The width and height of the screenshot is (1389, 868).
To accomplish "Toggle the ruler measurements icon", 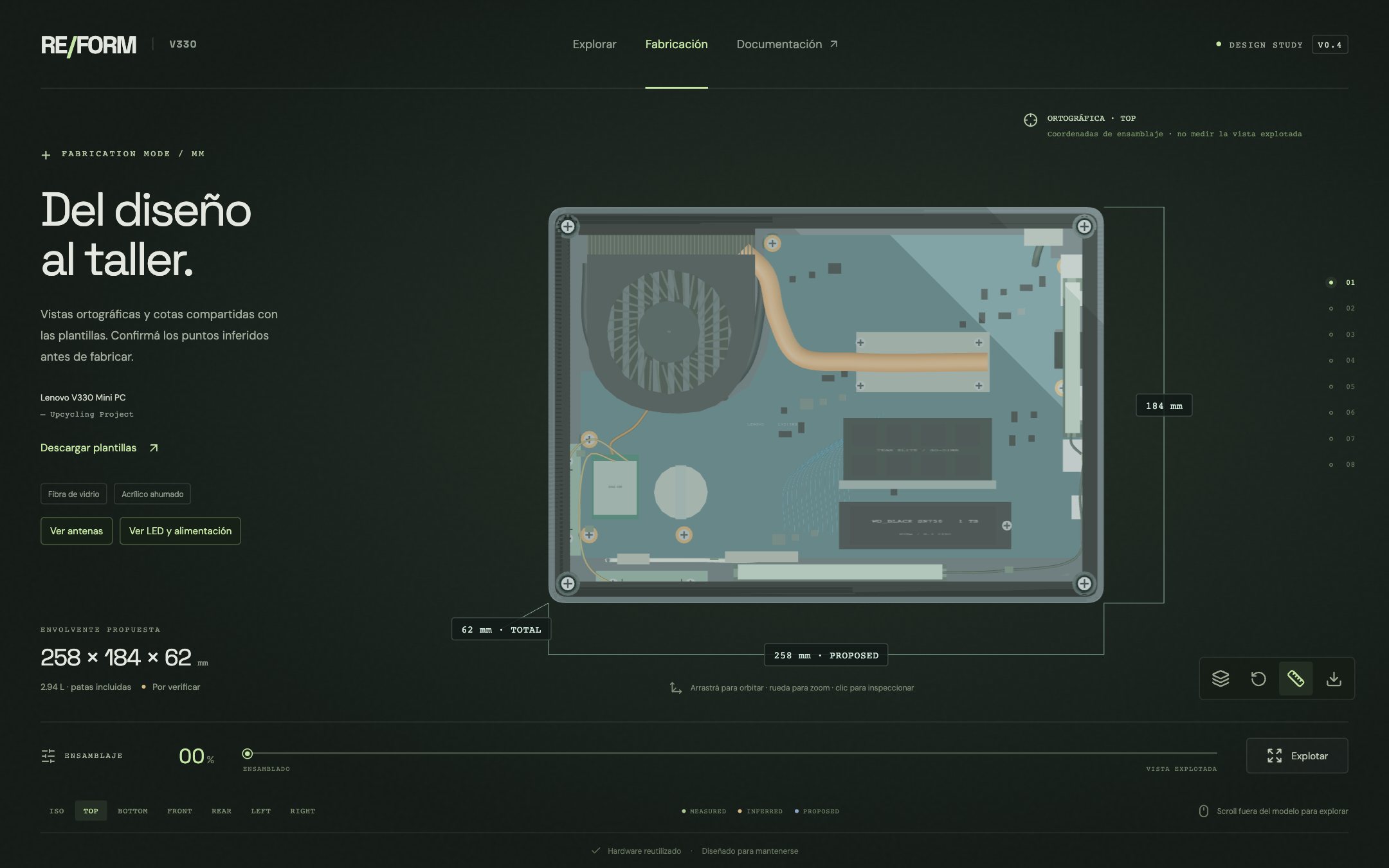I will (x=1296, y=678).
